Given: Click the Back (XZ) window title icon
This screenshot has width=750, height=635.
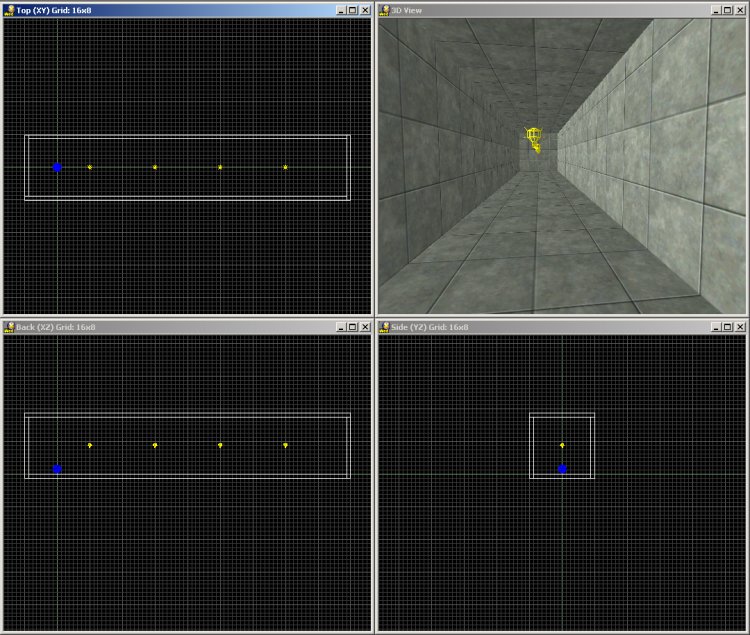Looking at the screenshot, I should [x=9, y=327].
